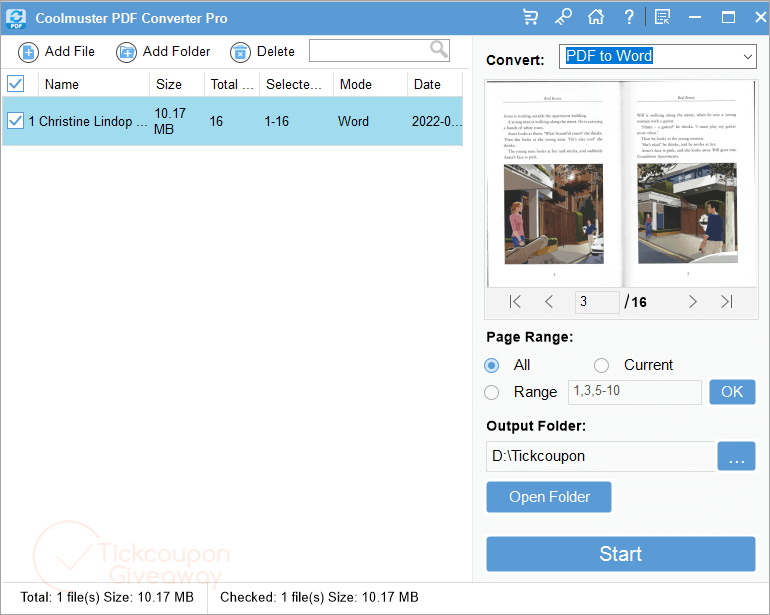Image resolution: width=770 pixels, height=615 pixels.
Task: Browse output folder with ... button
Action: [x=736, y=456]
